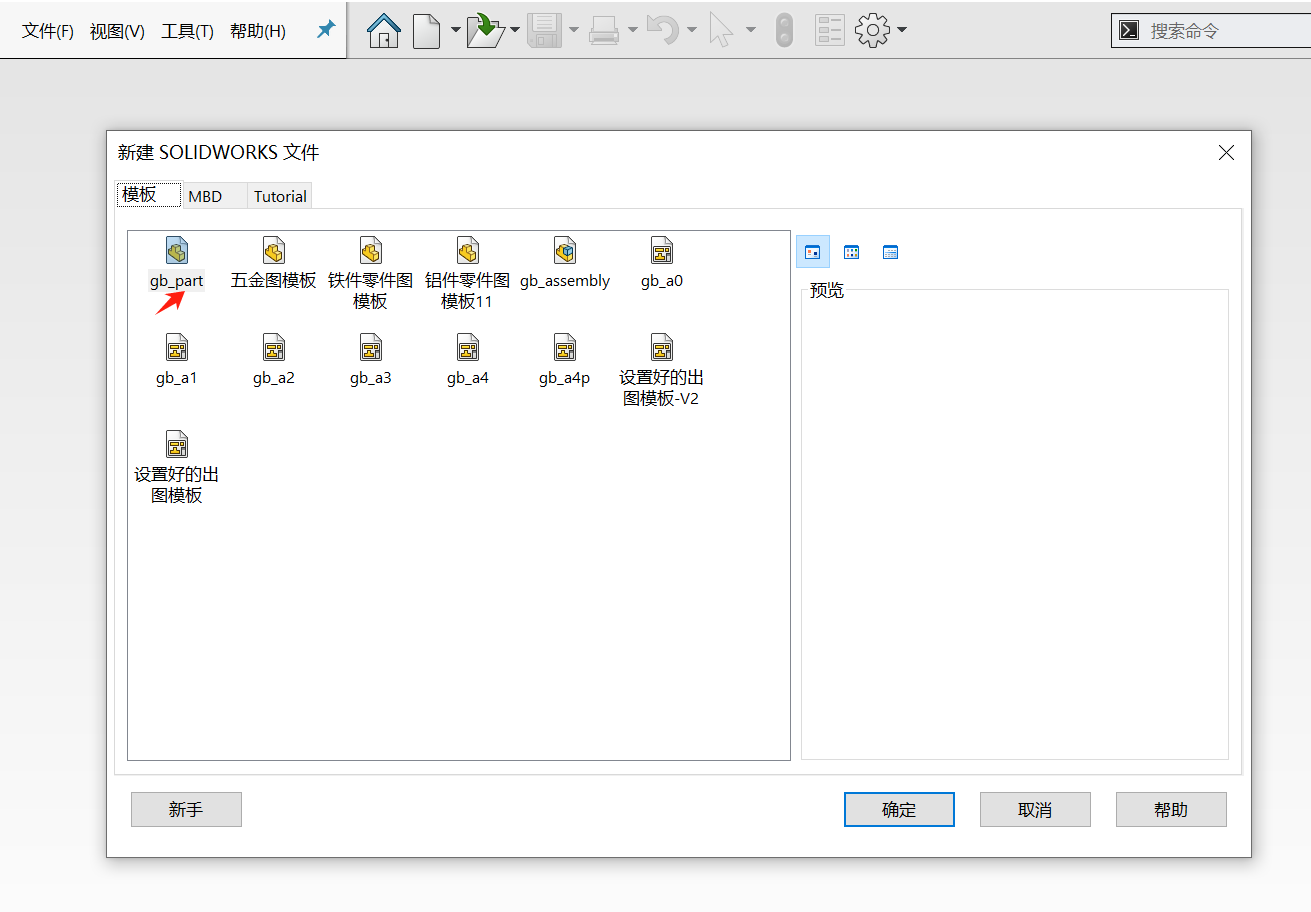Viewport: 1311px width, 912px height.
Task: Select the gb_a3 drawing template icon
Action: click(370, 347)
